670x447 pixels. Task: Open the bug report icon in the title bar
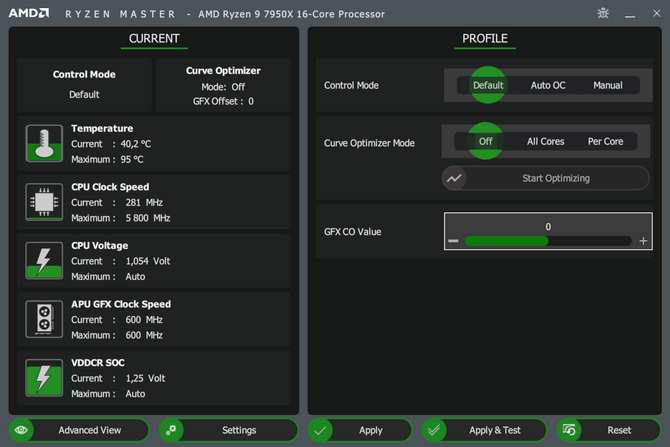point(603,13)
